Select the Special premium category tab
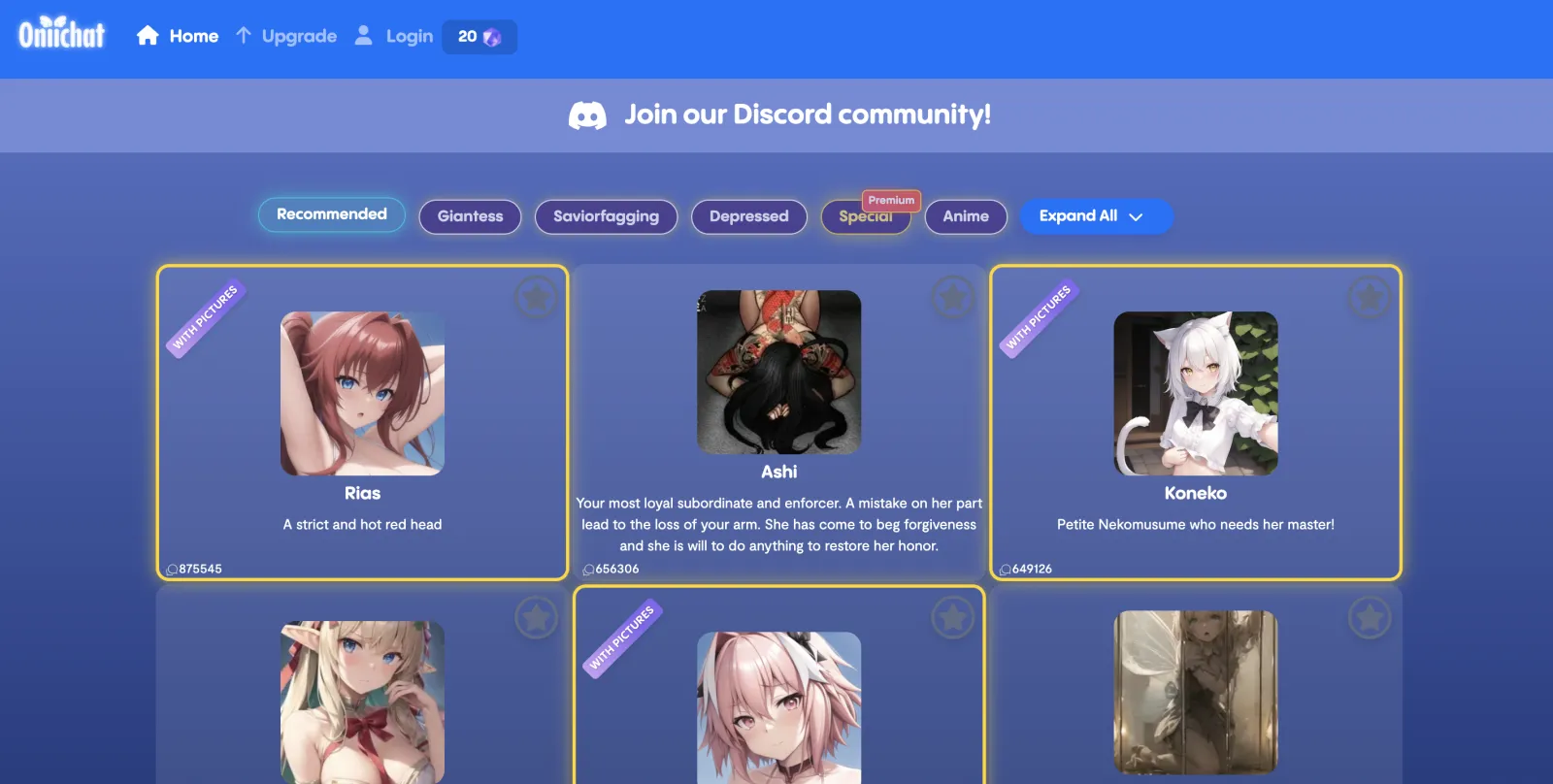The height and width of the screenshot is (784, 1553). [x=866, y=217]
